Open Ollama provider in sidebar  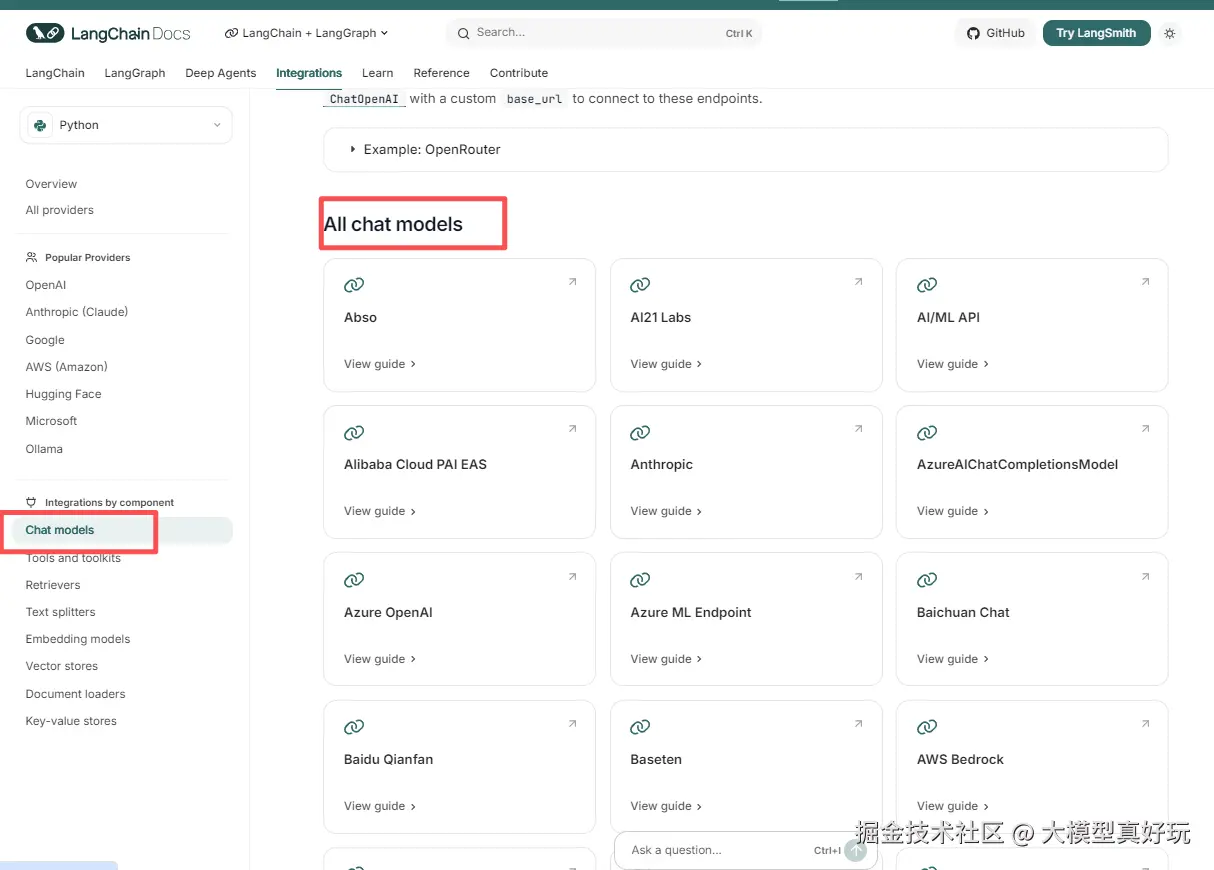pyautogui.click(x=44, y=449)
